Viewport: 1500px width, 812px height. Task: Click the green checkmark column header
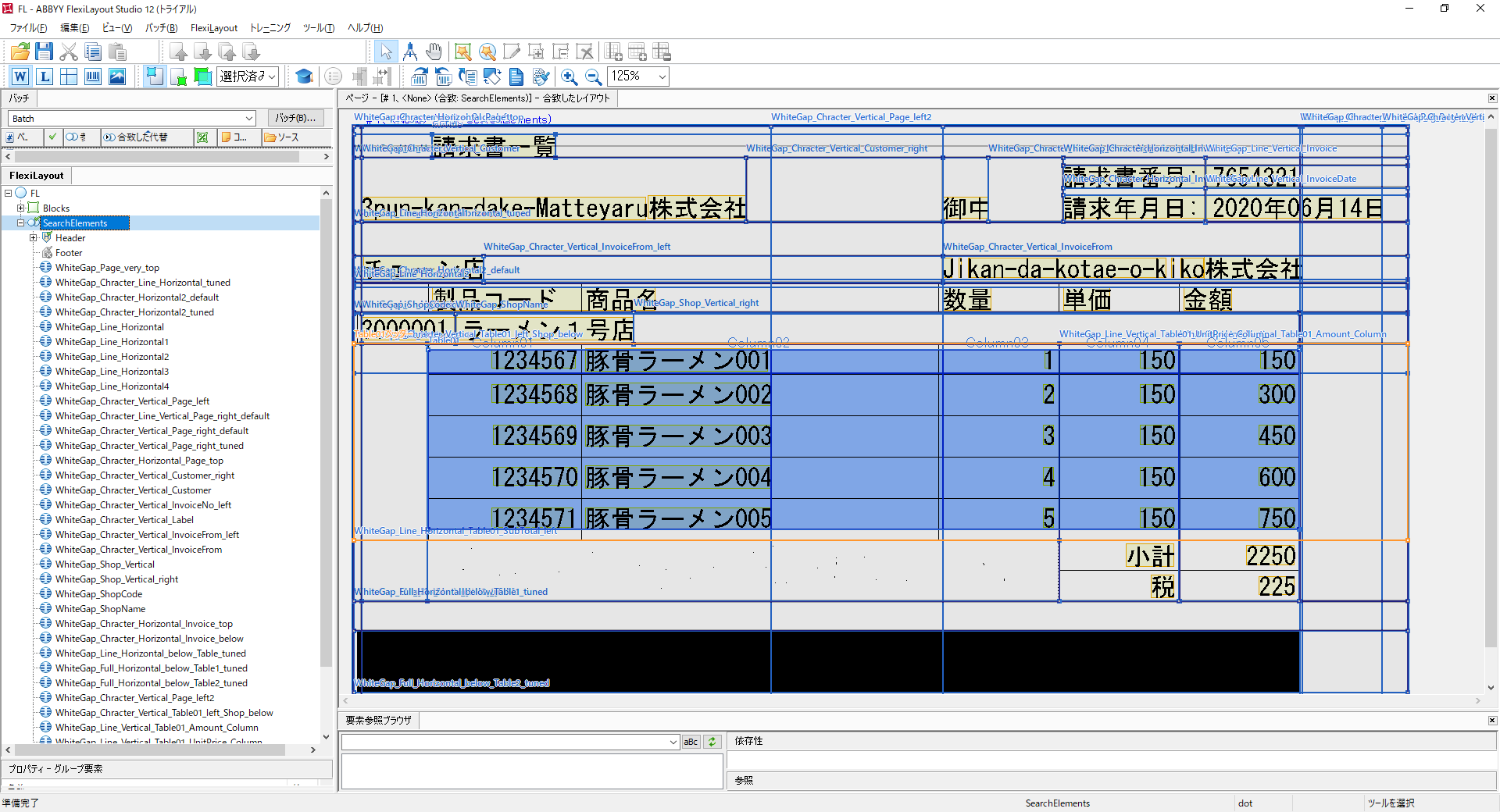(x=52, y=137)
